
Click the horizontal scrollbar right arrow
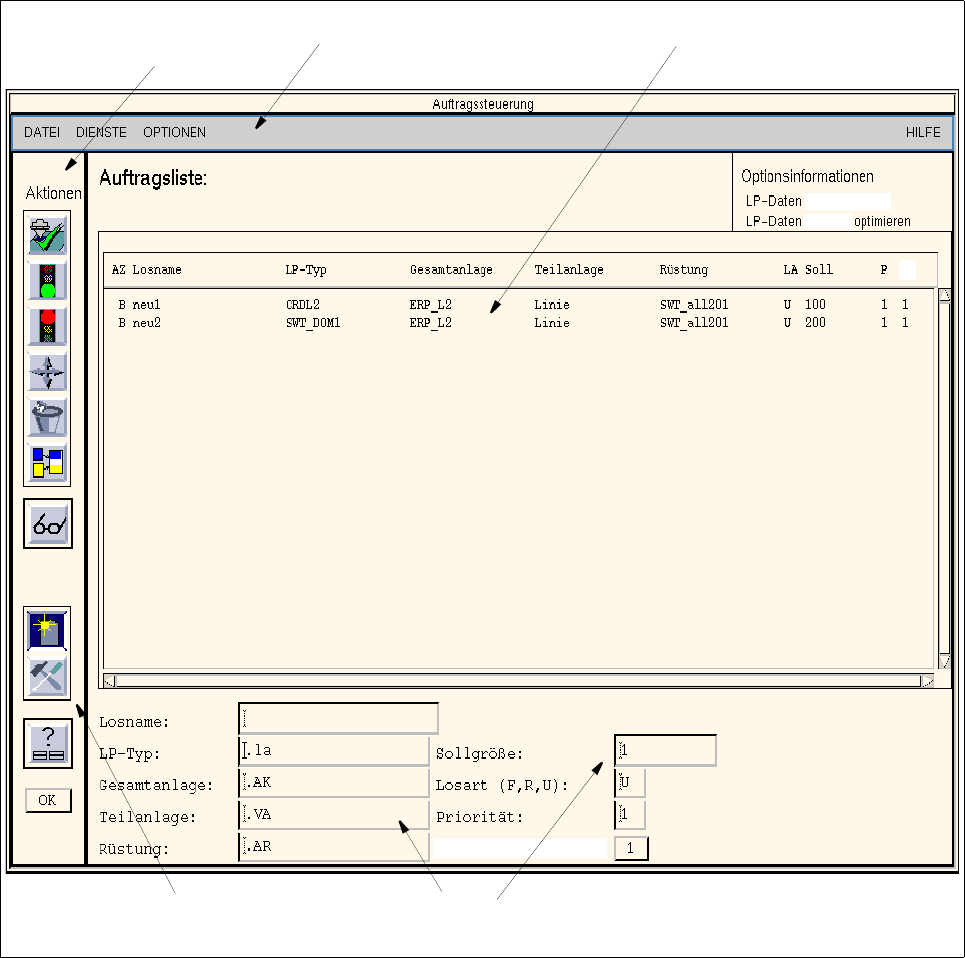[927, 681]
